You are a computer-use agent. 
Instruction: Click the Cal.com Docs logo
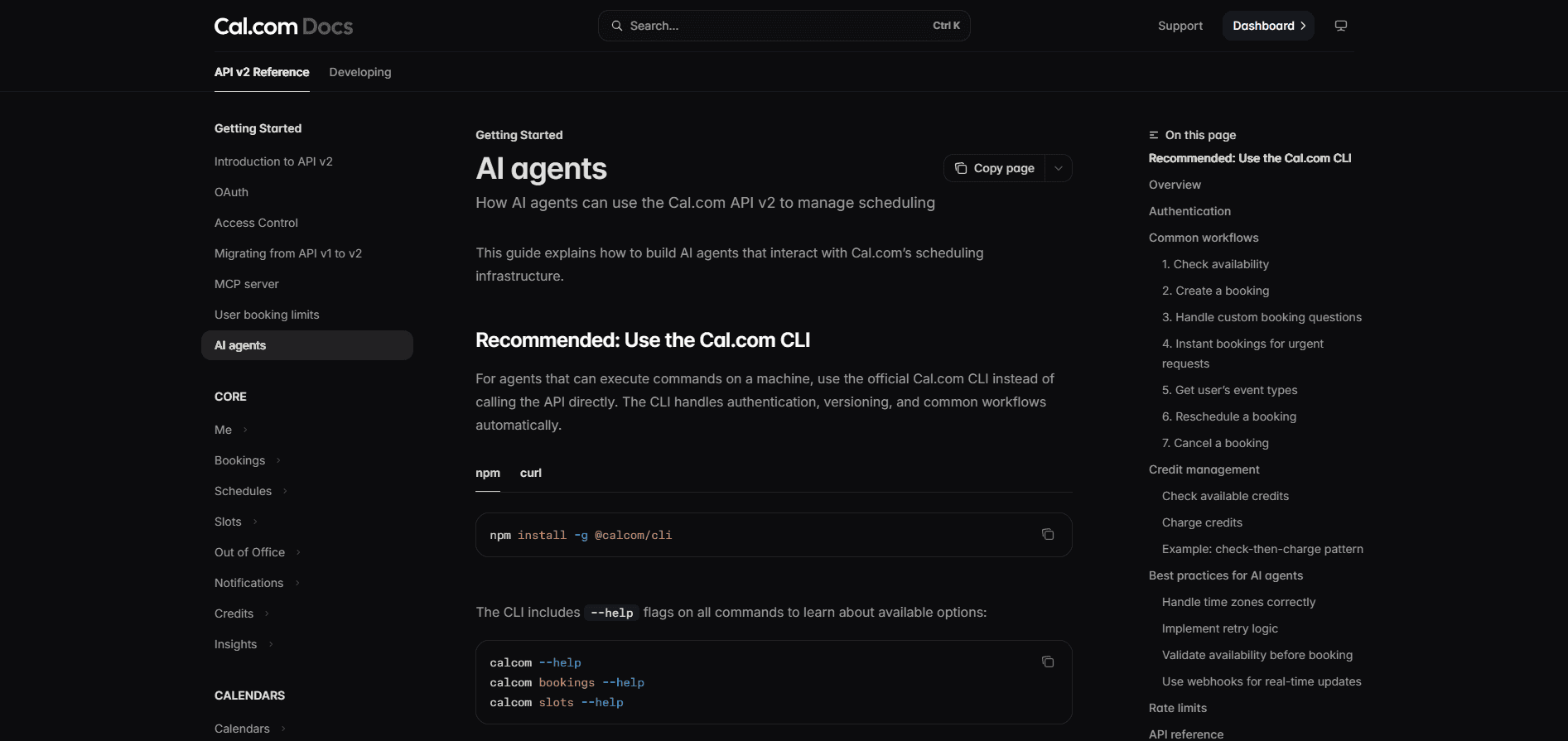(283, 26)
